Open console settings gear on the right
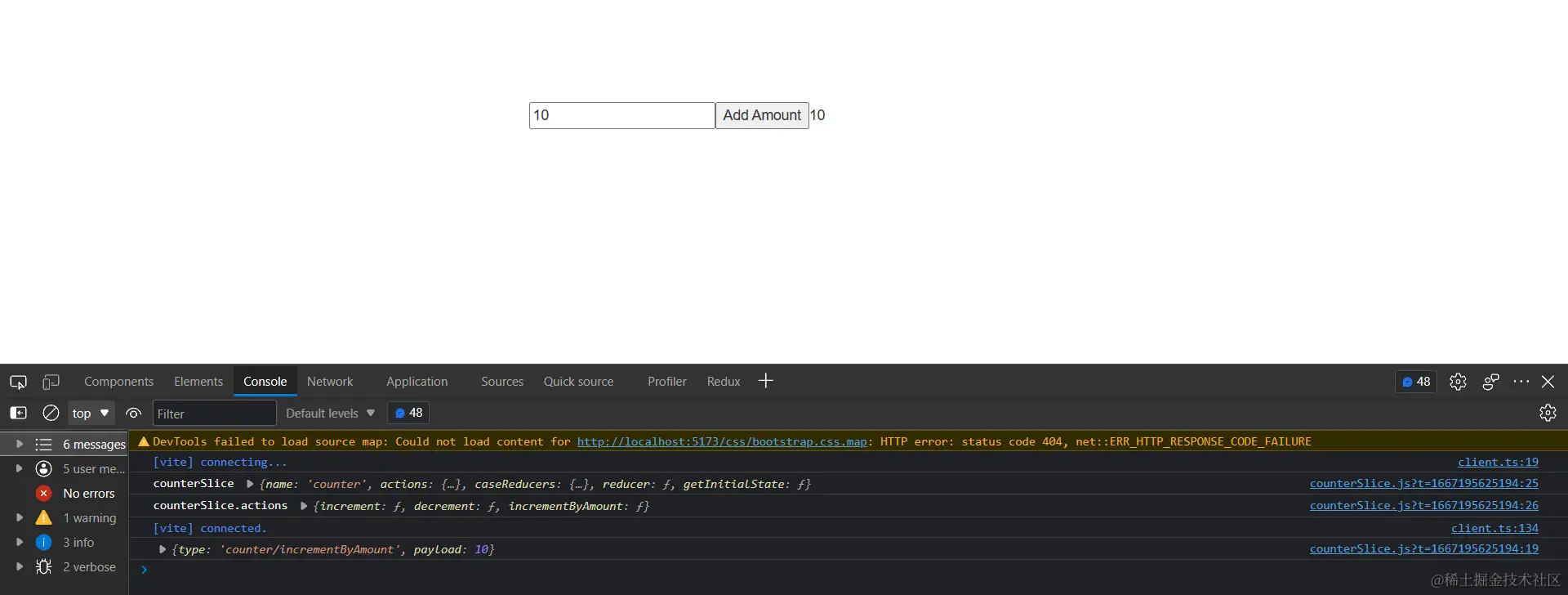The image size is (1568, 595). 1548,413
